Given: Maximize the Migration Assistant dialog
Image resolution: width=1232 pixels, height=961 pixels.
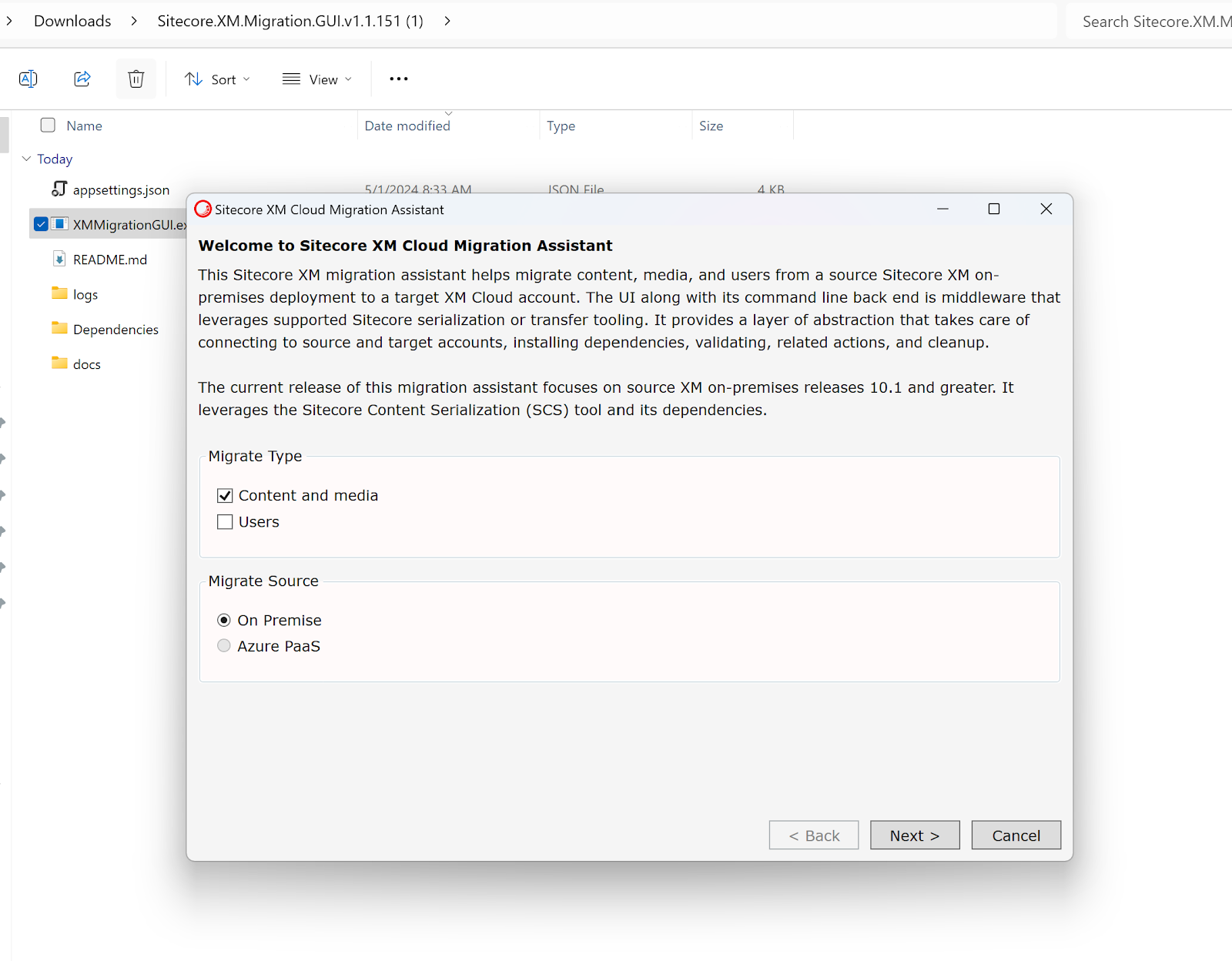Looking at the screenshot, I should tap(994, 209).
